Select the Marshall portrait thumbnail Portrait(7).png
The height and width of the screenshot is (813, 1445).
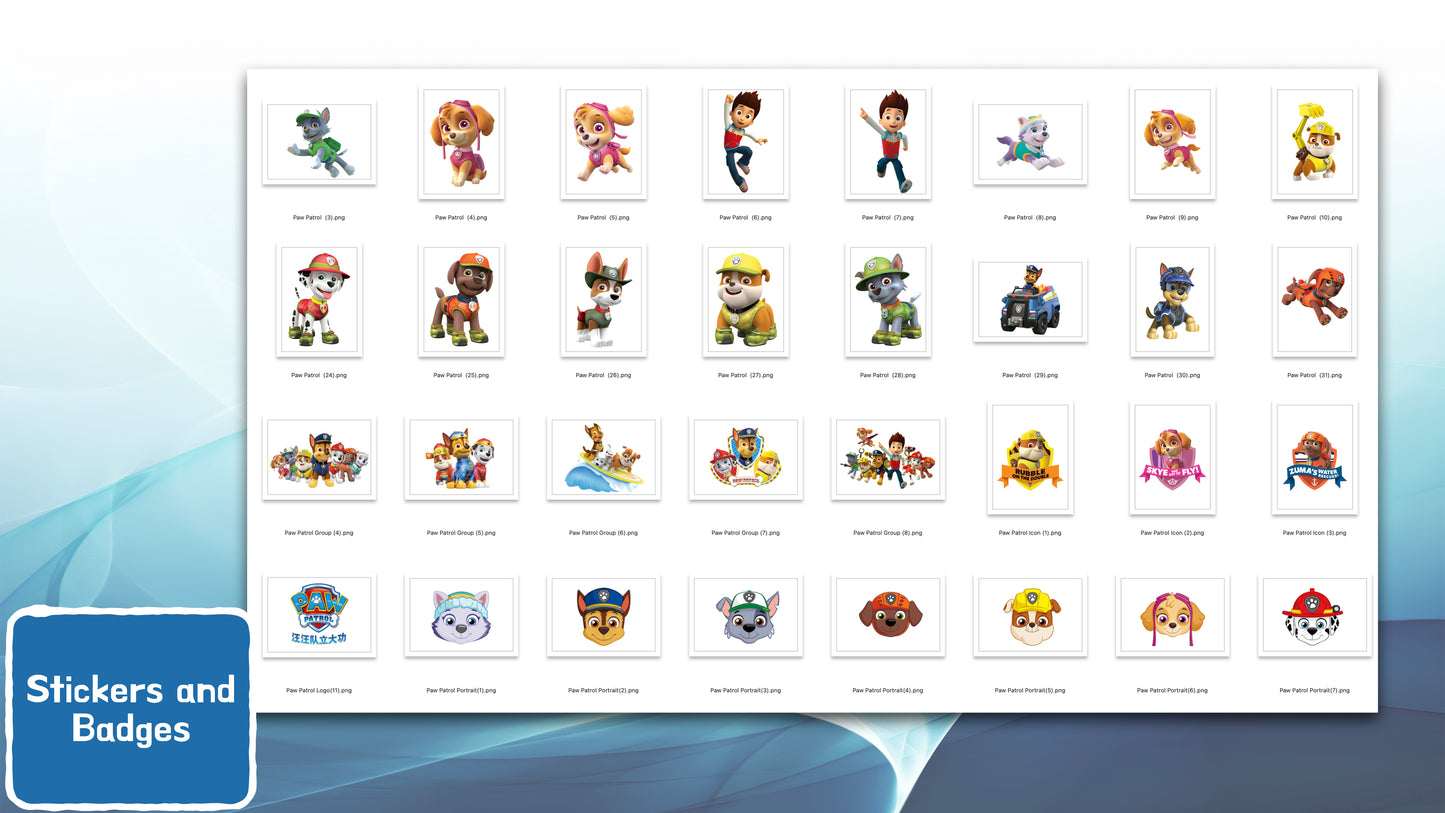point(1314,616)
